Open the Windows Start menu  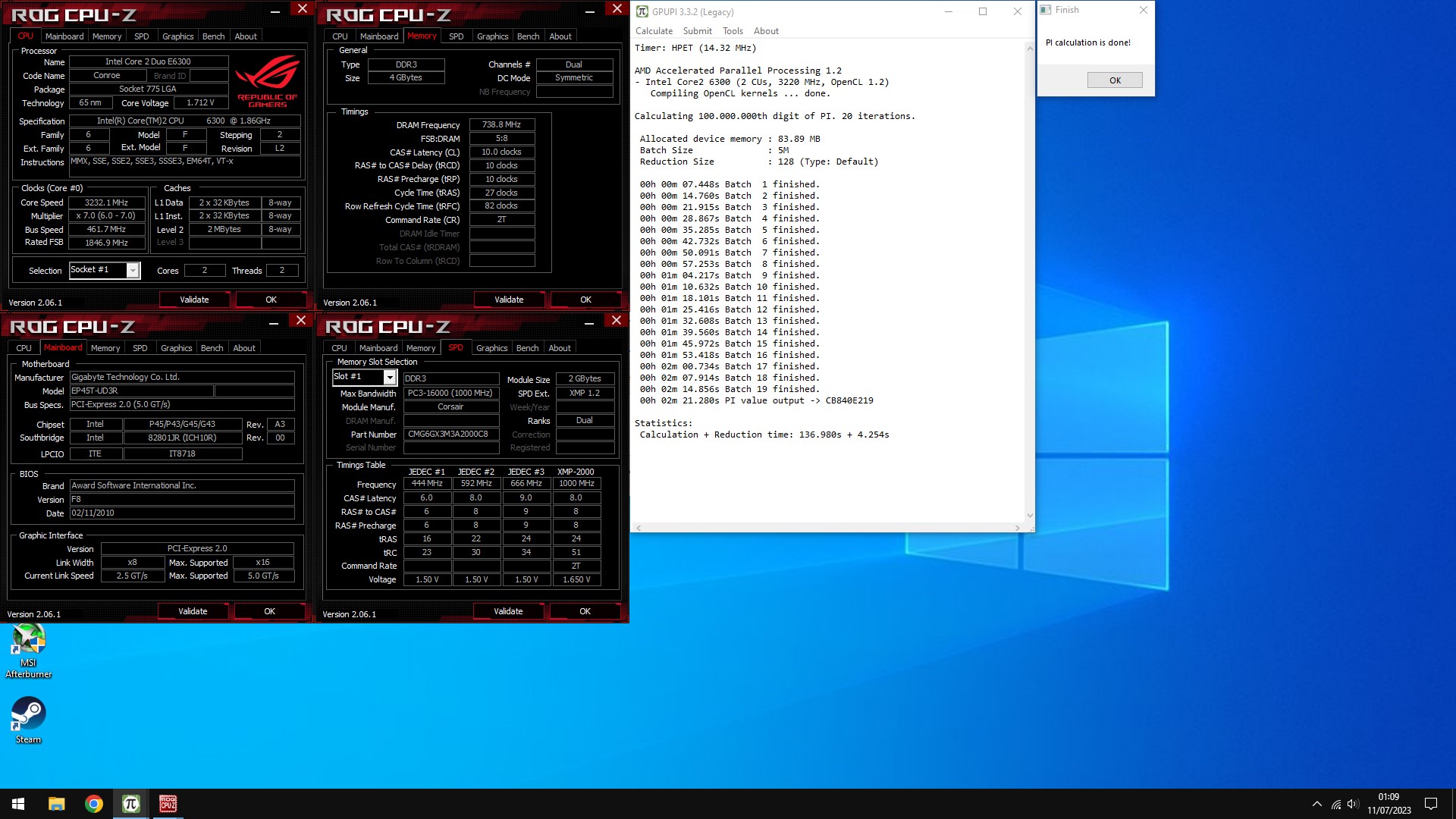(18, 804)
